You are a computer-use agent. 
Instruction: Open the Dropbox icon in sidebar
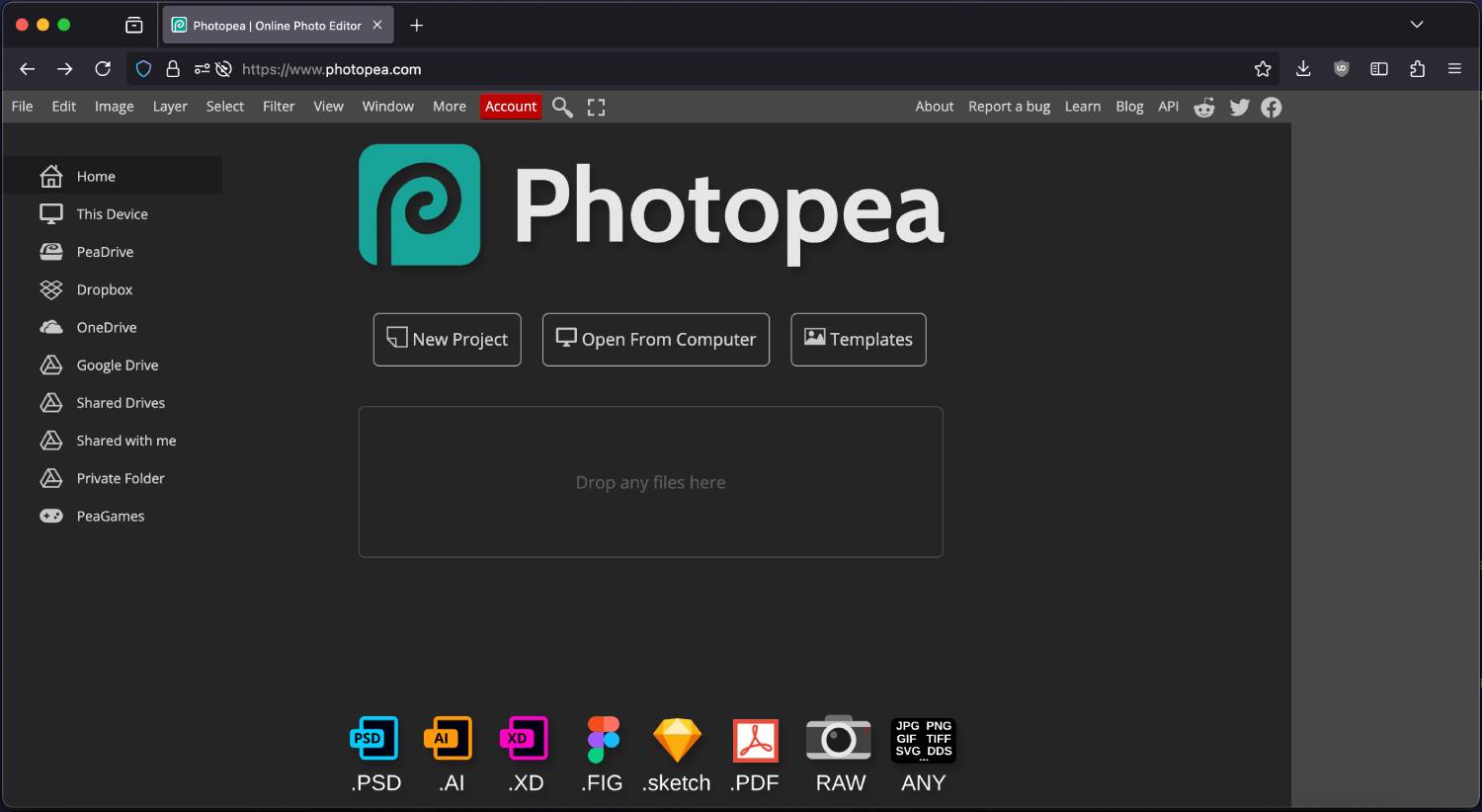point(51,289)
